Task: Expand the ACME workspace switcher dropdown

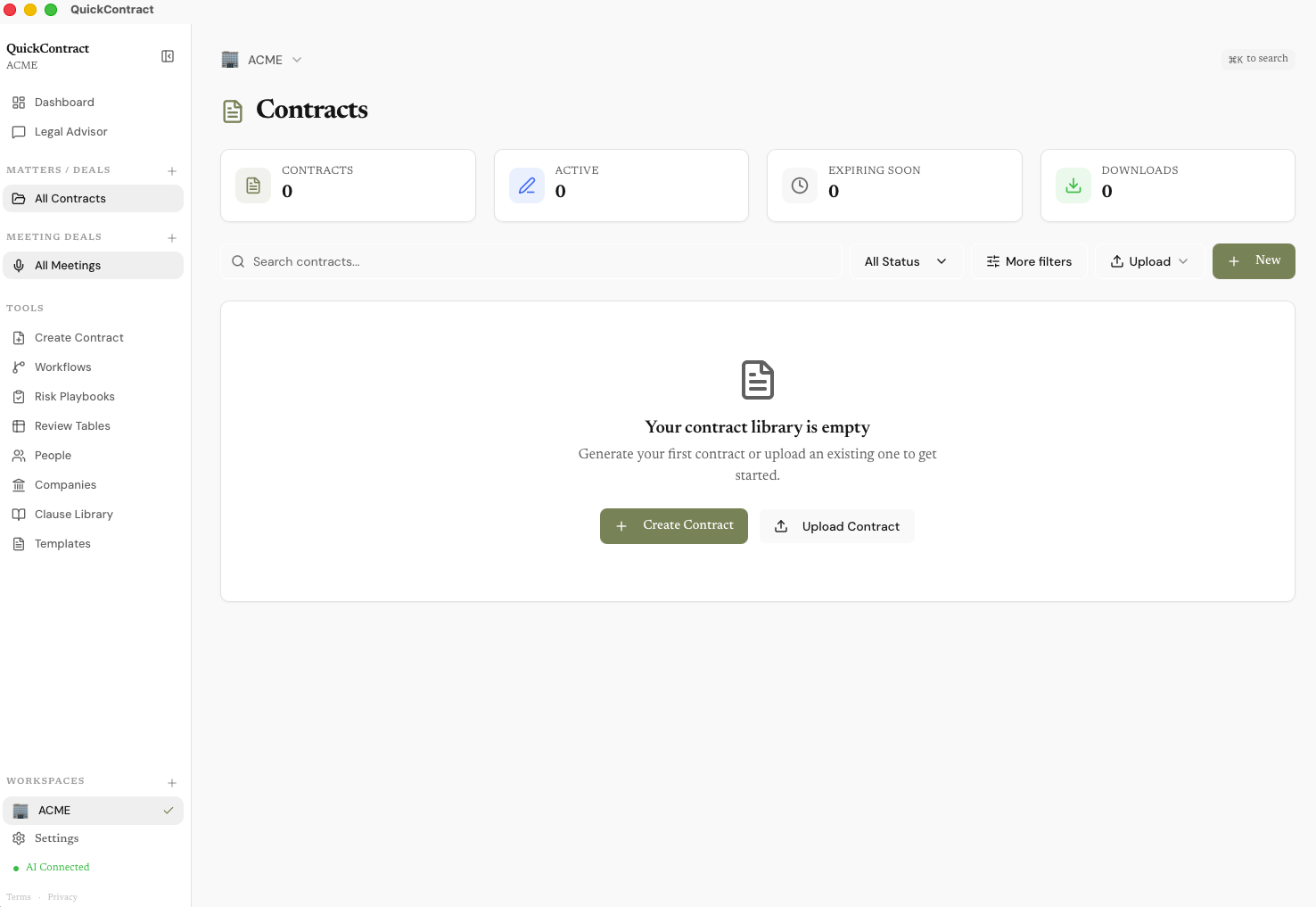Action: pos(262,60)
